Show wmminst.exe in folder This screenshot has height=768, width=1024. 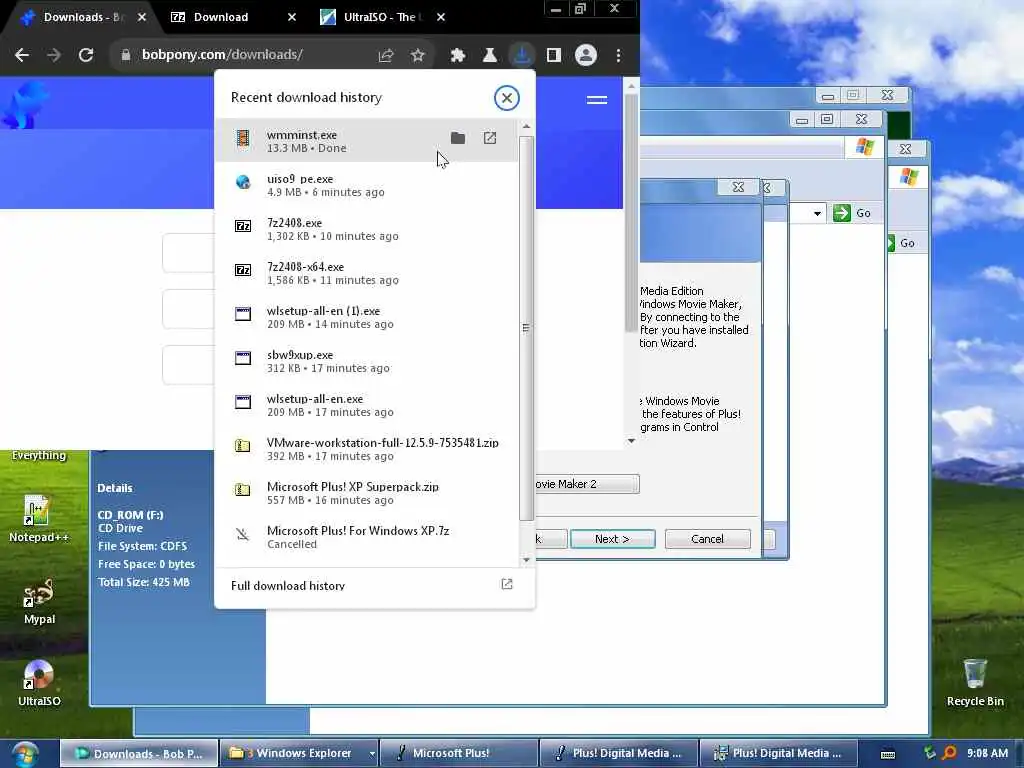pyautogui.click(x=458, y=138)
